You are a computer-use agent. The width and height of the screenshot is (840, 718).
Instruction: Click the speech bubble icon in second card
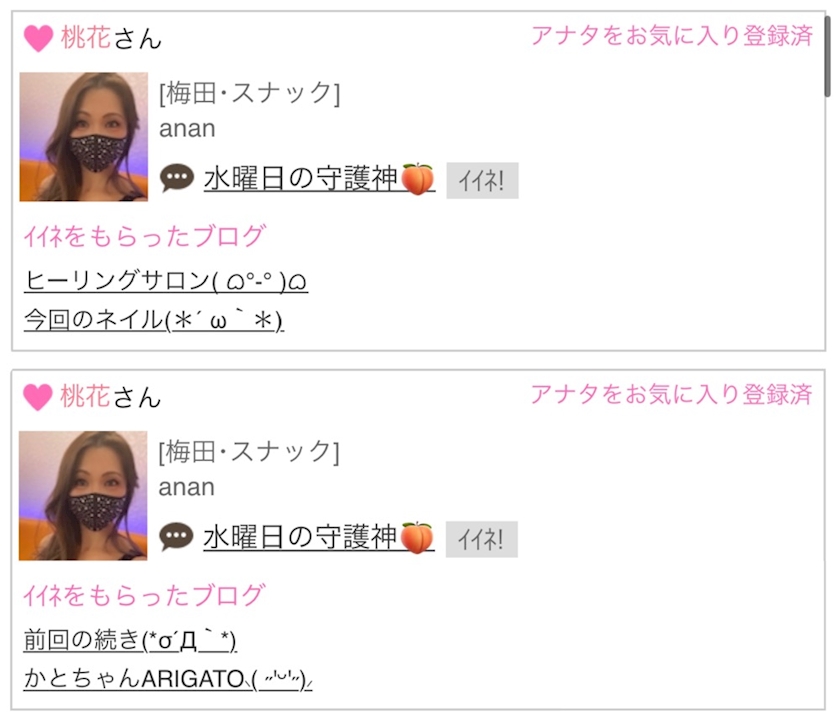click(x=176, y=536)
